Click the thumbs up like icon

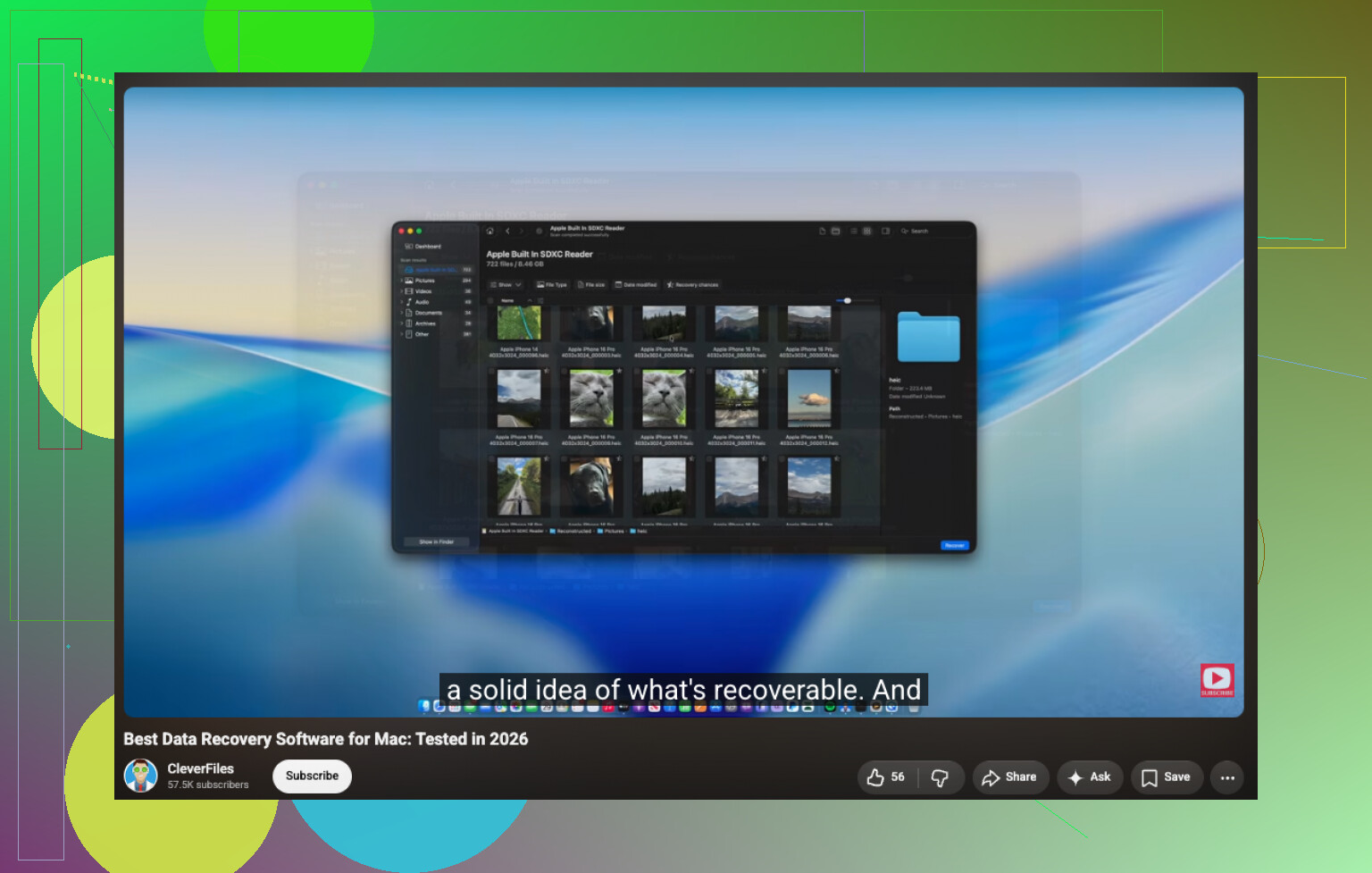tap(875, 777)
